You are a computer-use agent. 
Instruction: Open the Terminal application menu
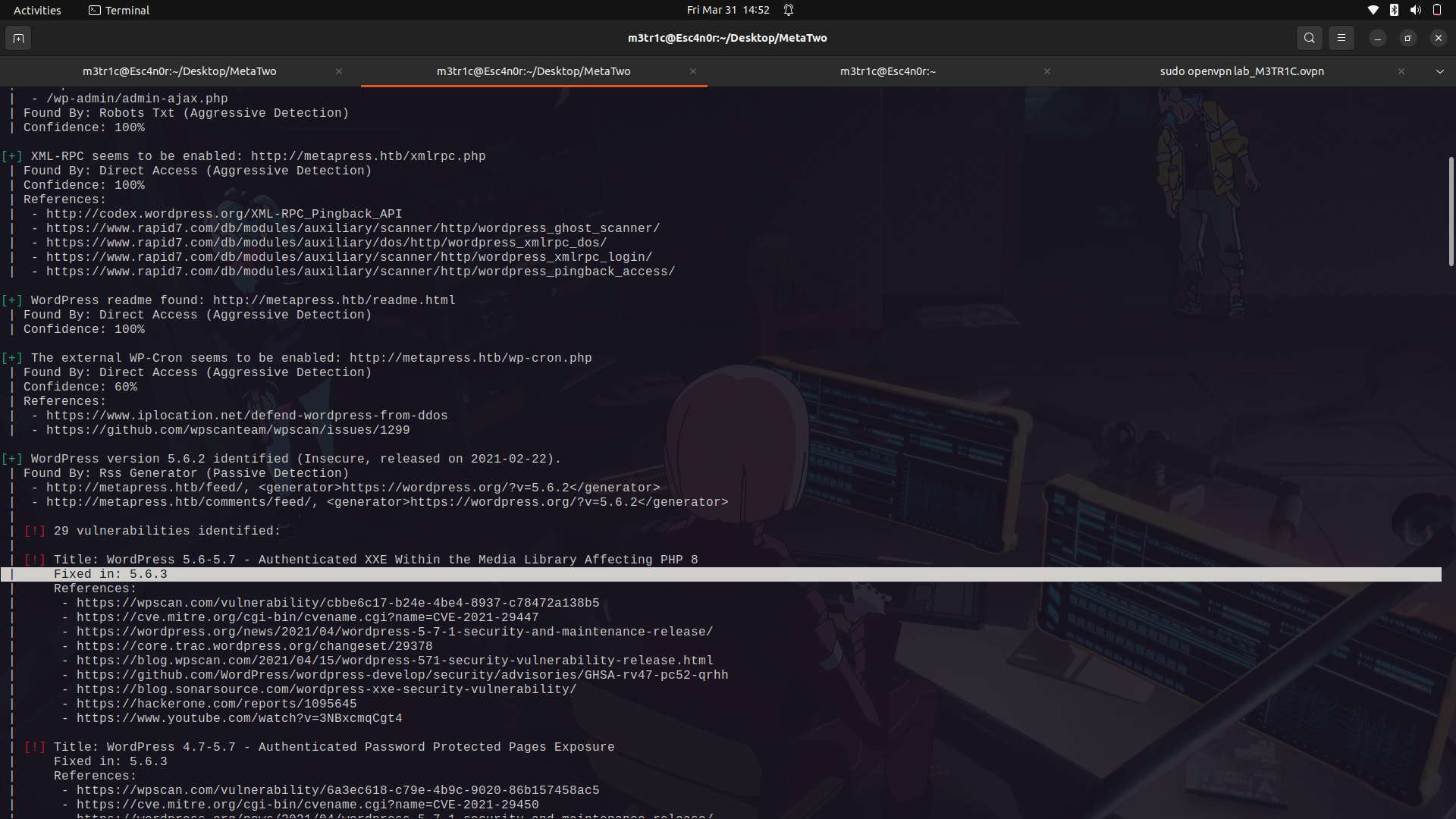point(118,11)
